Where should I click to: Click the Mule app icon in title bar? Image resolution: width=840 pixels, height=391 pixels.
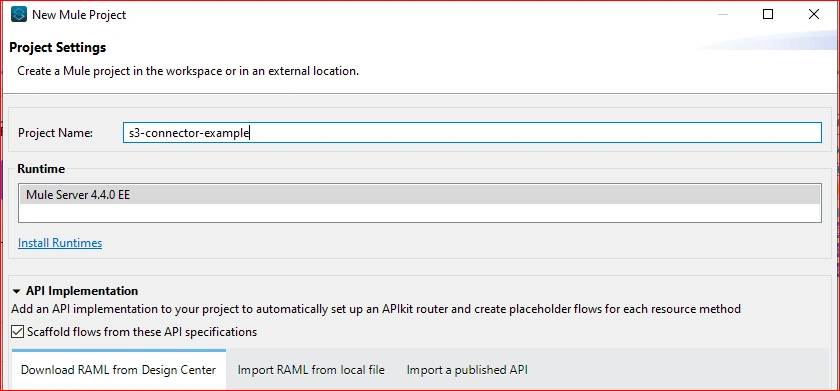coord(18,14)
